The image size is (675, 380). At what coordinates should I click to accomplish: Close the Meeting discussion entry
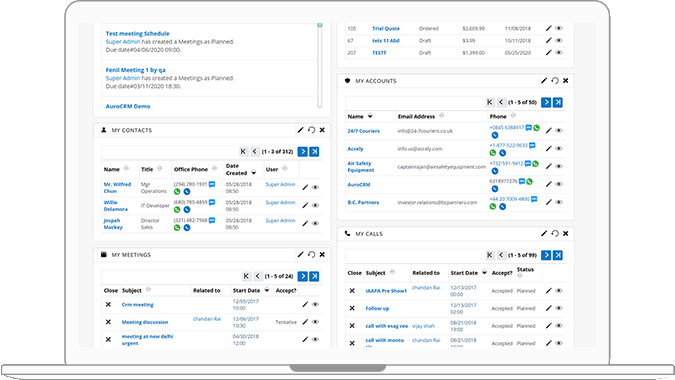[x=108, y=322]
